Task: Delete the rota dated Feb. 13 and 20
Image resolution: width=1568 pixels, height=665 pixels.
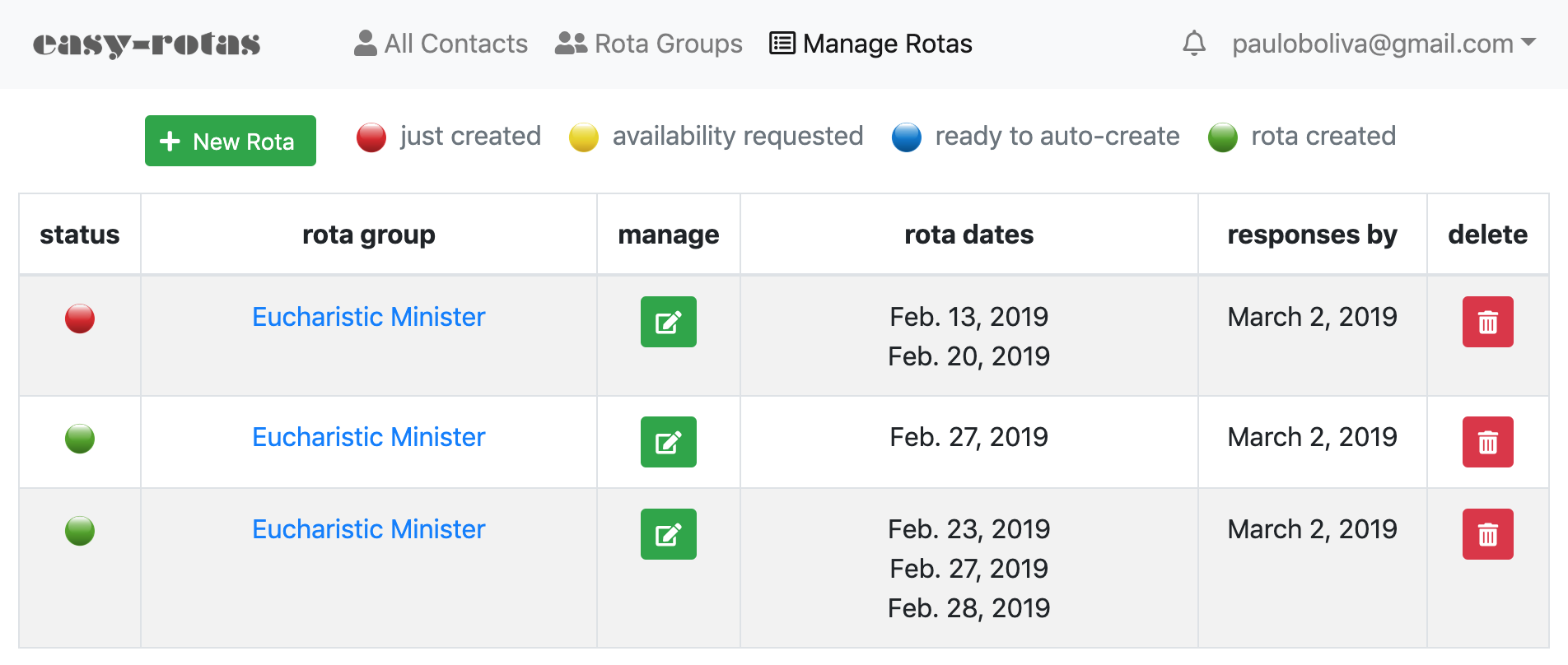Action: click(1487, 322)
